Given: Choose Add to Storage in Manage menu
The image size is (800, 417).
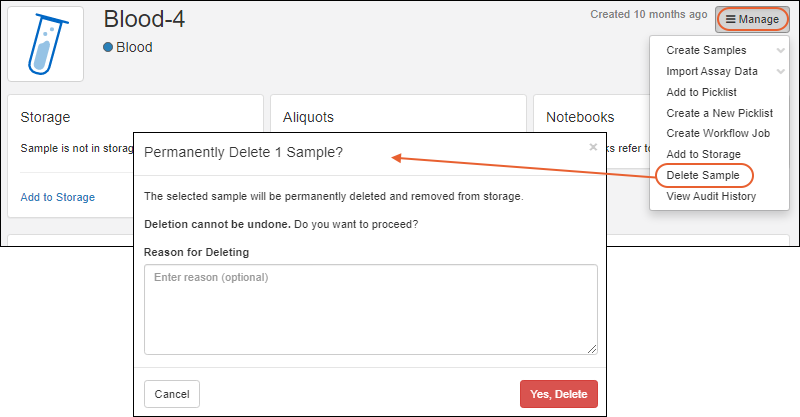Looking at the screenshot, I should click(703, 154).
